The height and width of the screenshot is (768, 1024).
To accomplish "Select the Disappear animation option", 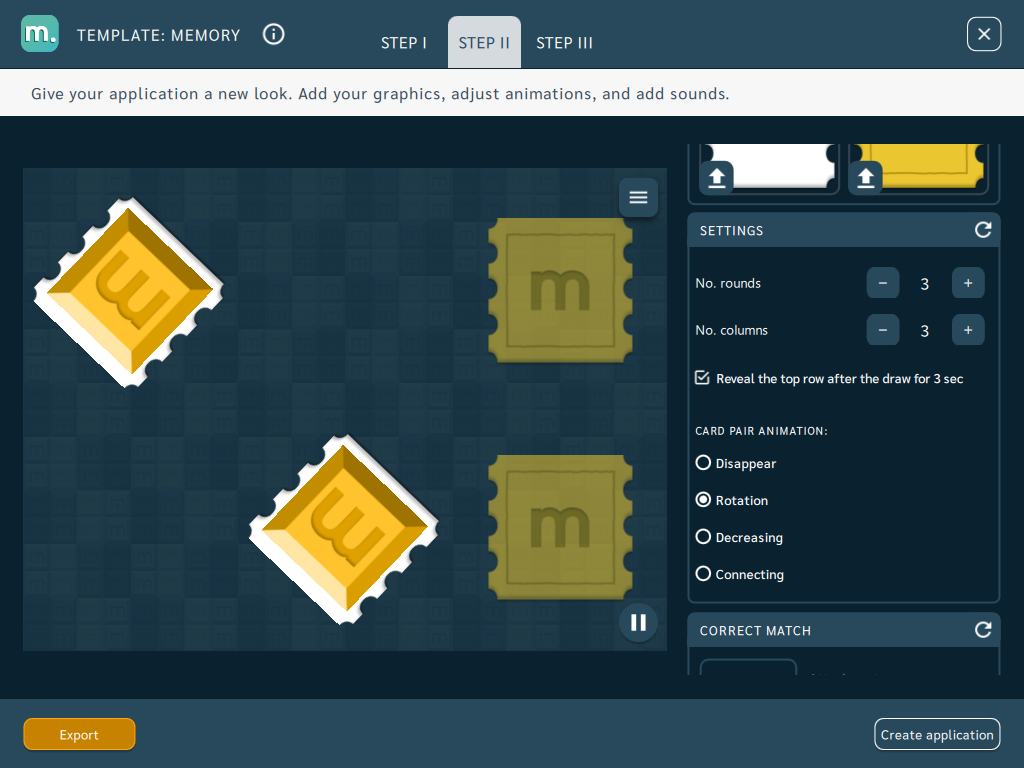I will [703, 463].
